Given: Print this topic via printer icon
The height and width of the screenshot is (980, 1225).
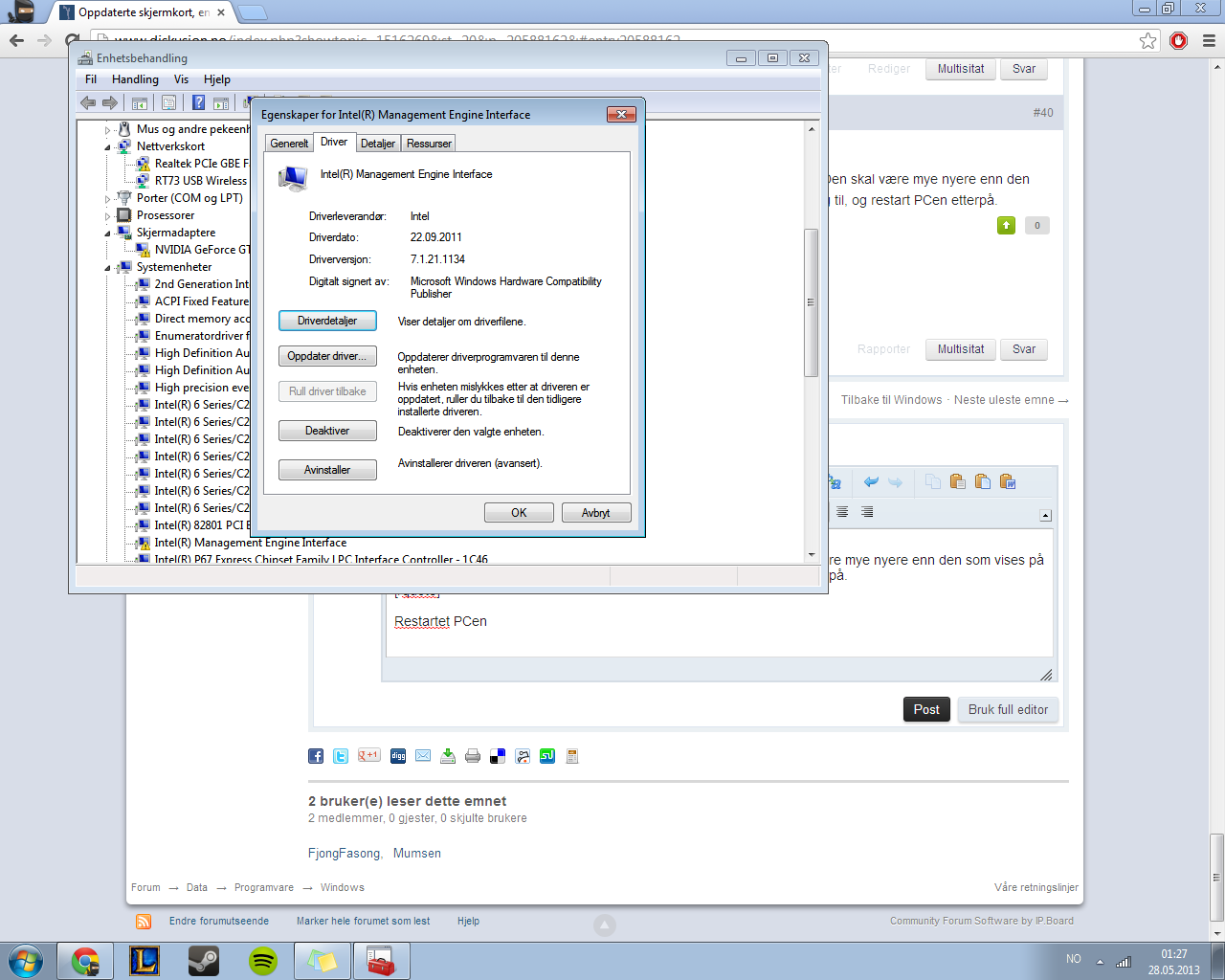Looking at the screenshot, I should 473,756.
